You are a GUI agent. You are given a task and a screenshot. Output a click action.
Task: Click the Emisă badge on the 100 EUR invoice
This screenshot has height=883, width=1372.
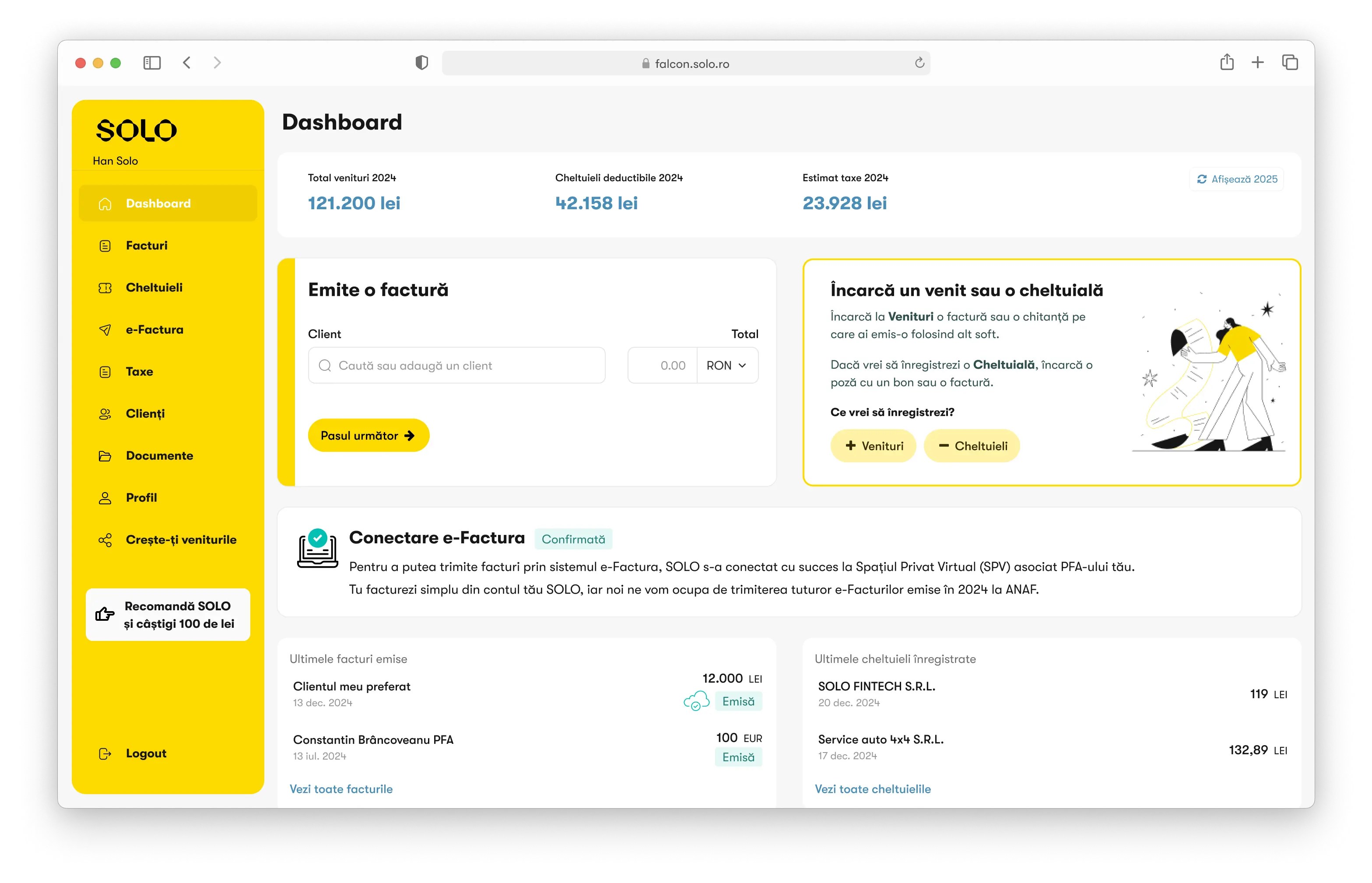pos(738,757)
